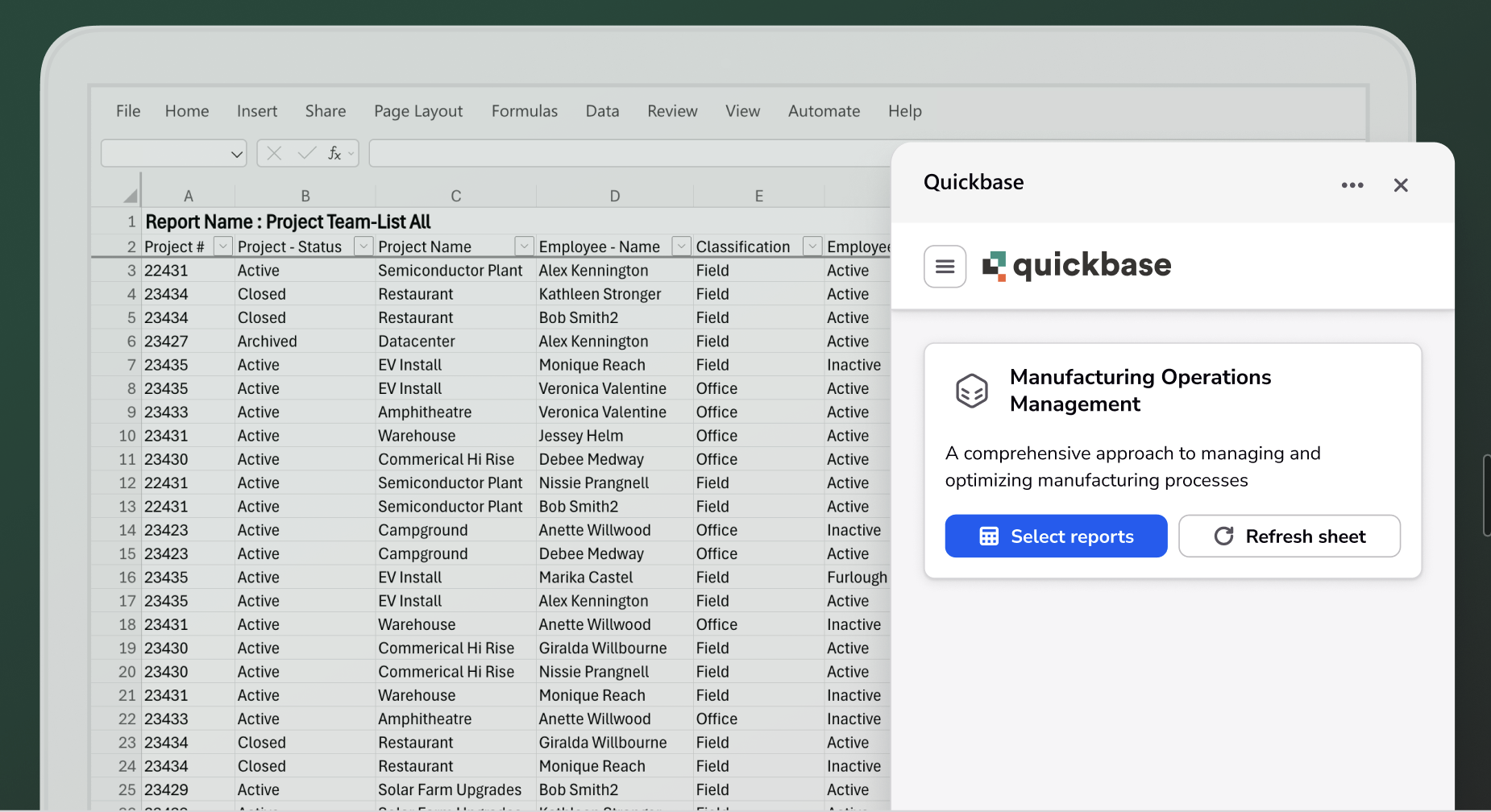The image size is (1491, 812).
Task: Open the Data tab
Action: (x=603, y=111)
